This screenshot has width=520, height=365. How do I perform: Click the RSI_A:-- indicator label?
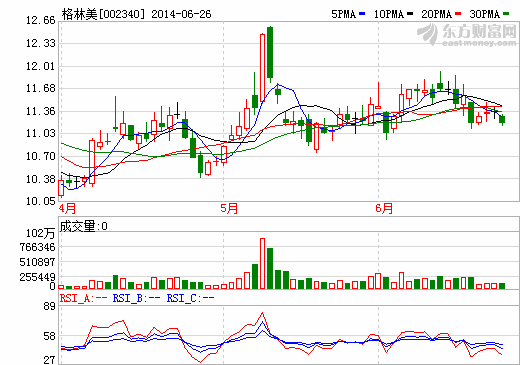point(83,298)
